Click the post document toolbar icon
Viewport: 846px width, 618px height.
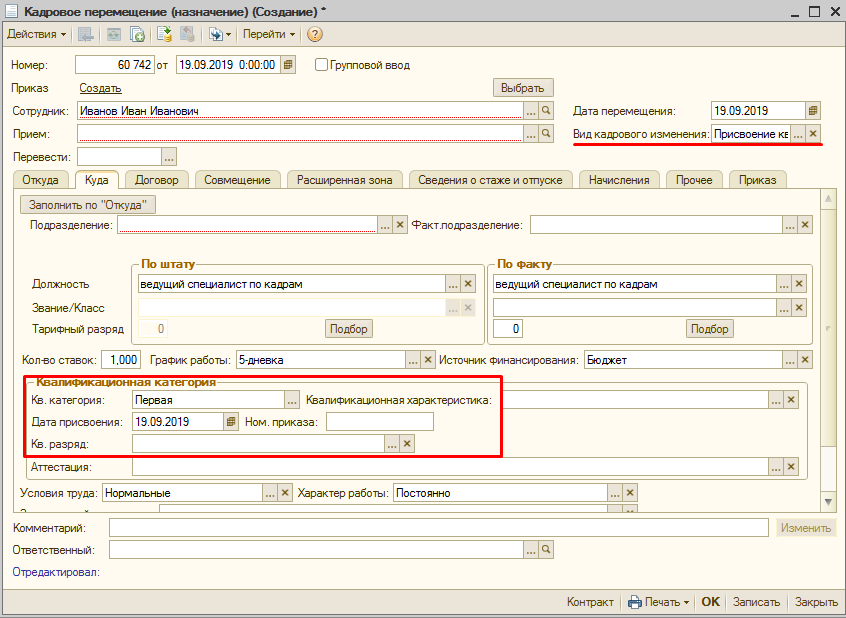164,34
